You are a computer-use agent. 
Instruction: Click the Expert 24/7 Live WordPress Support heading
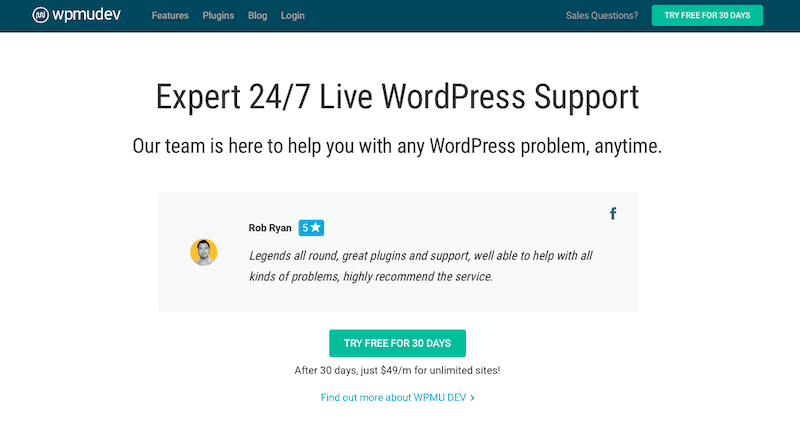click(397, 97)
